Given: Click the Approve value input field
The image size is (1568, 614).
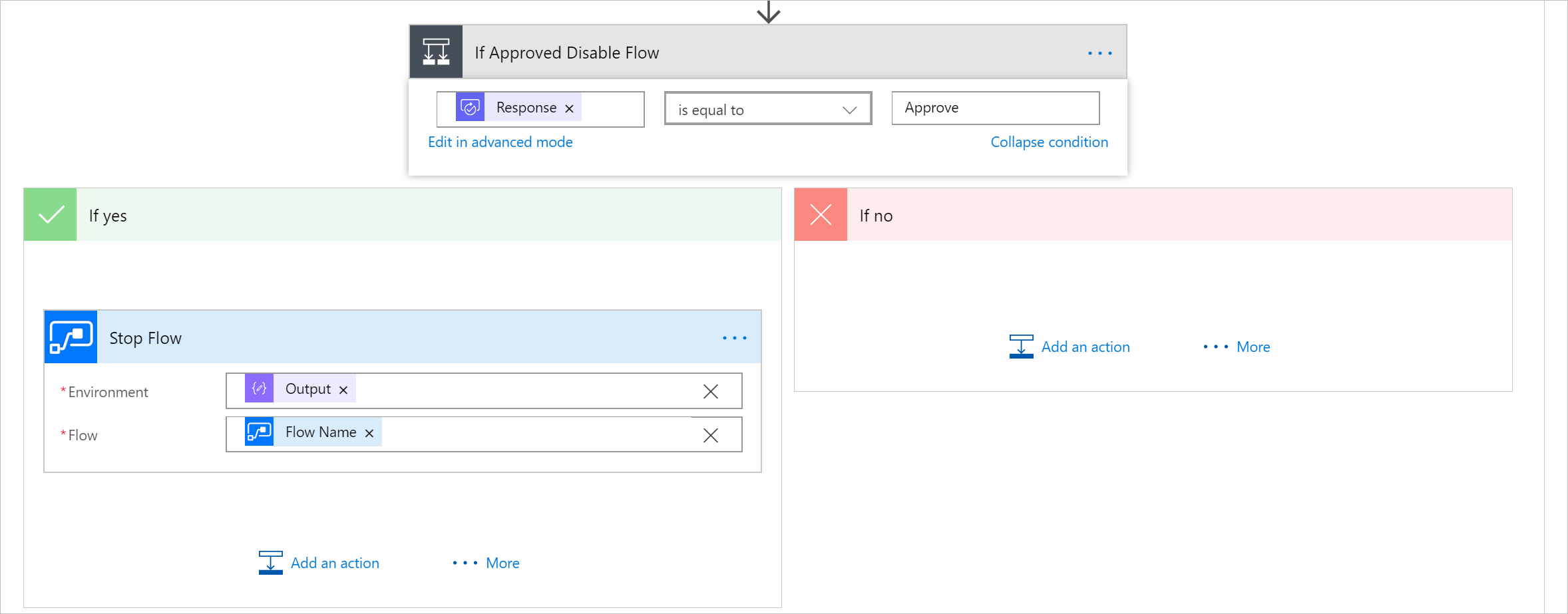Looking at the screenshot, I should pyautogui.click(x=995, y=108).
